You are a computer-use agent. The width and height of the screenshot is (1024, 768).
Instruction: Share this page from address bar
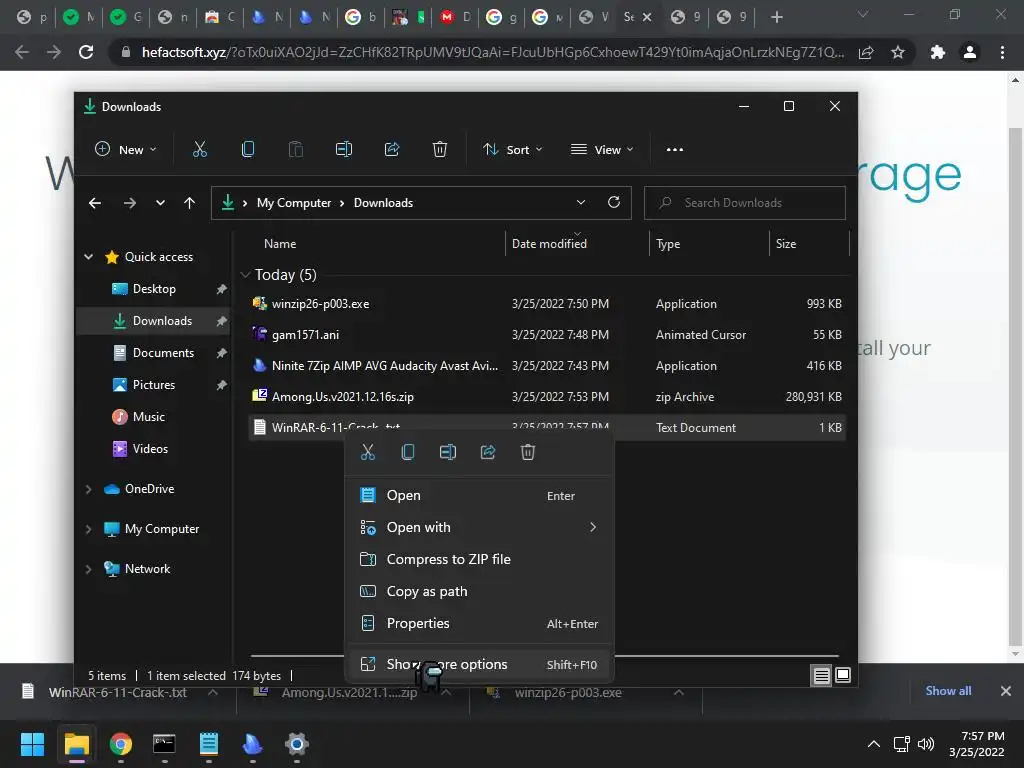pyautogui.click(x=867, y=52)
